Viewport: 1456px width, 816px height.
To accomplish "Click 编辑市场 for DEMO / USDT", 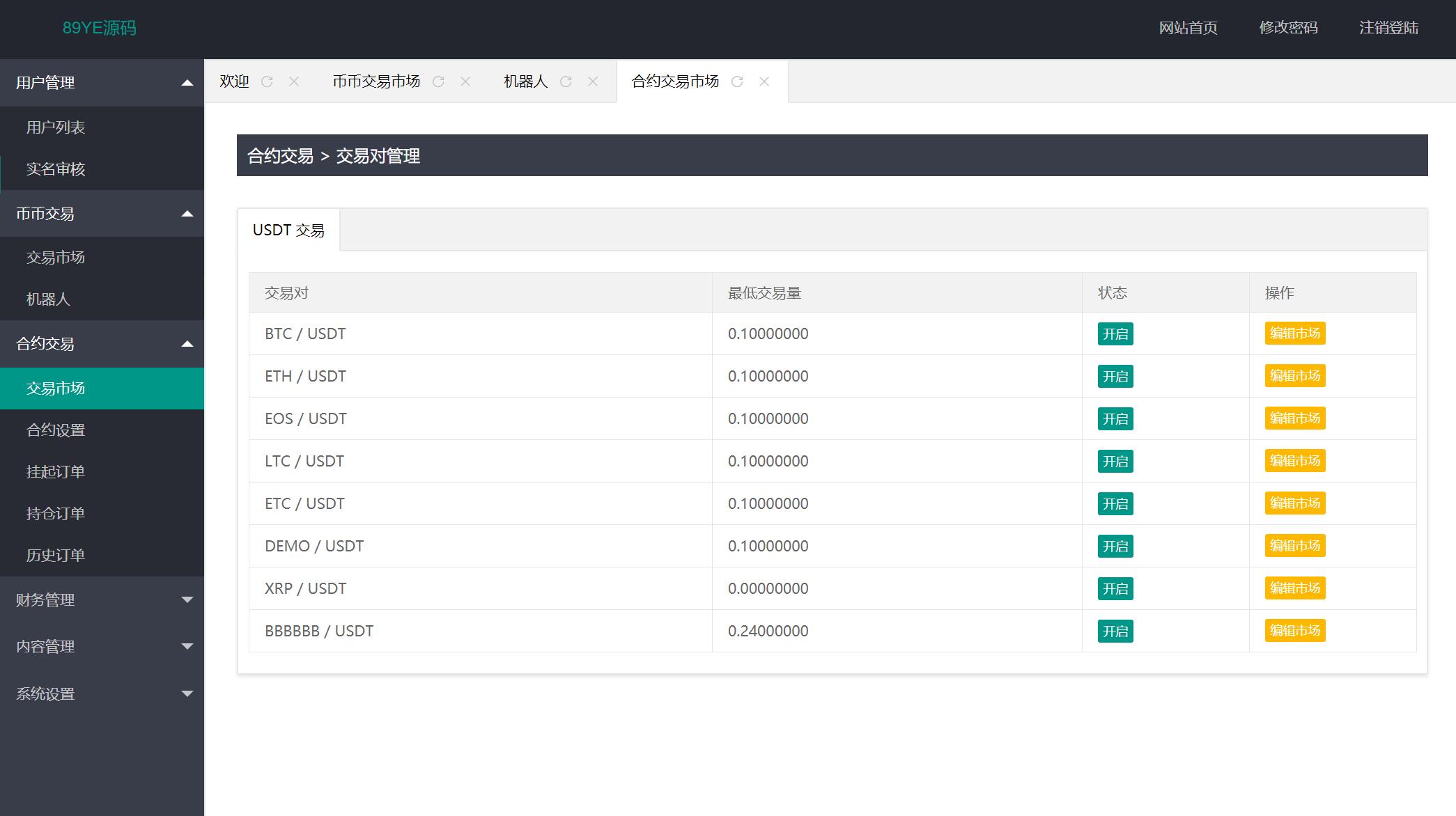I will coord(1295,546).
